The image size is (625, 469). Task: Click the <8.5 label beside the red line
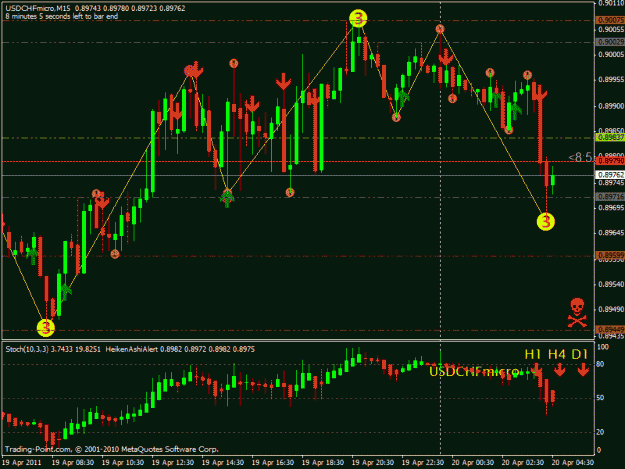coord(580,157)
